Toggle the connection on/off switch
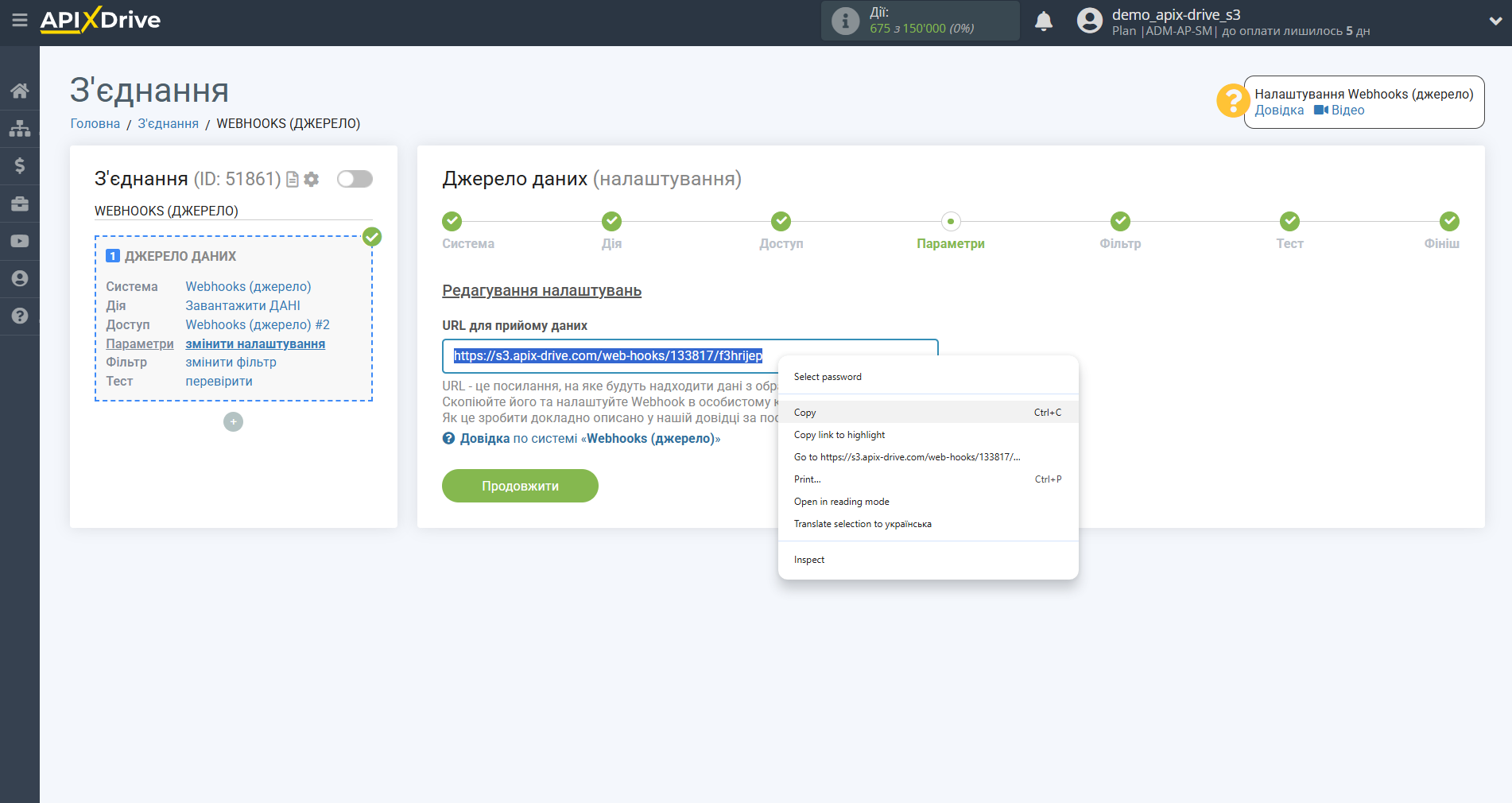 point(355,179)
